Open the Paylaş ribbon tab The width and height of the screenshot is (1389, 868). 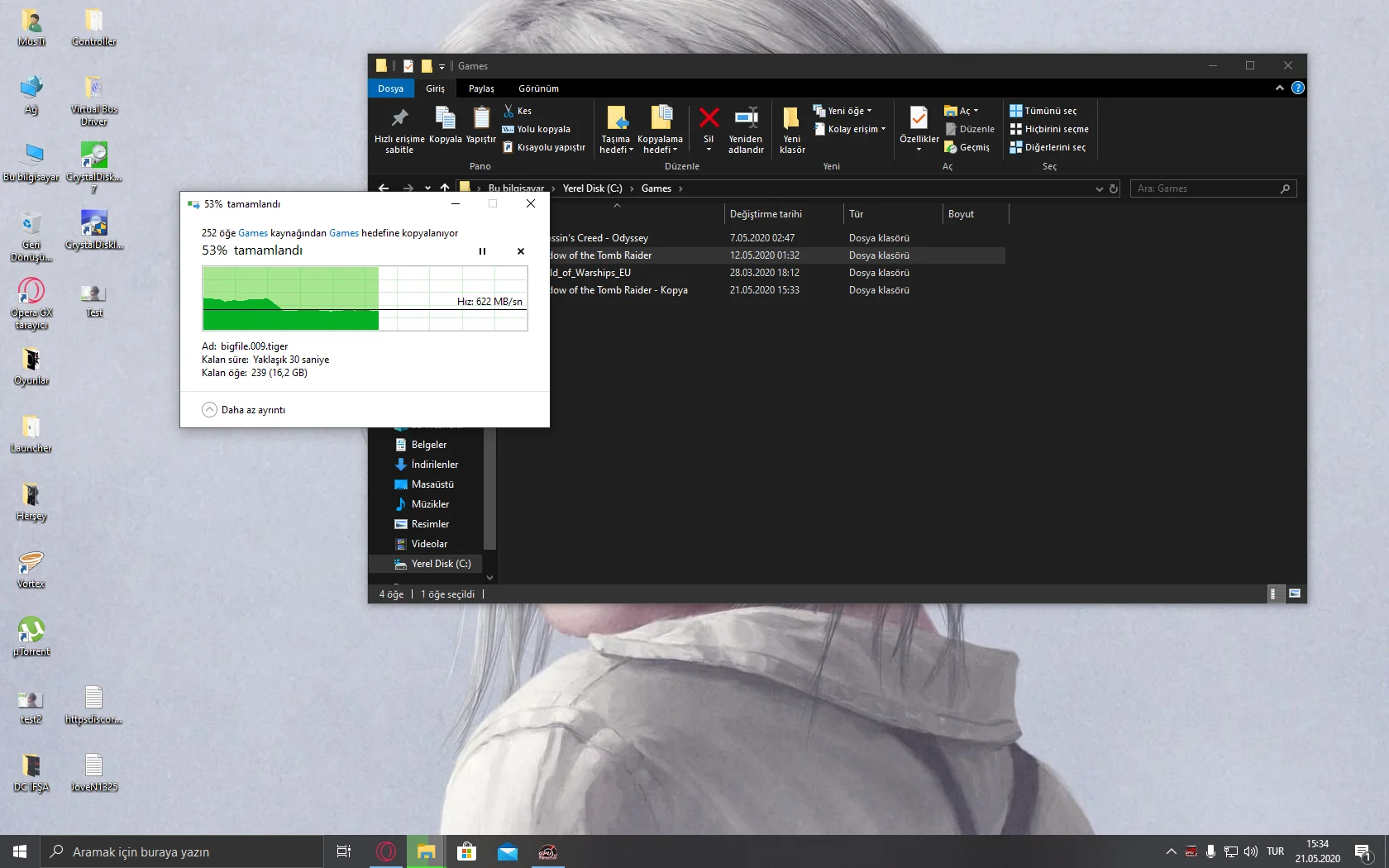[481, 88]
